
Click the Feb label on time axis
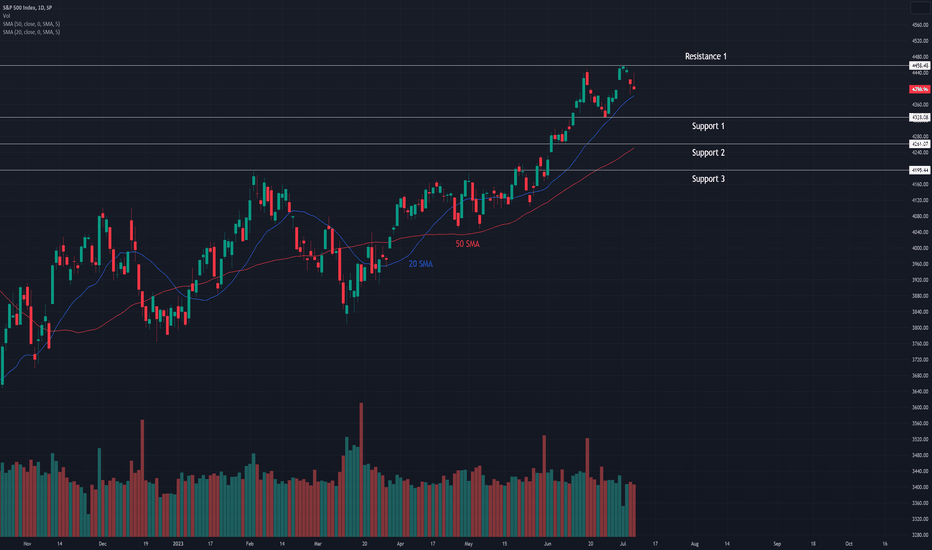[250, 543]
